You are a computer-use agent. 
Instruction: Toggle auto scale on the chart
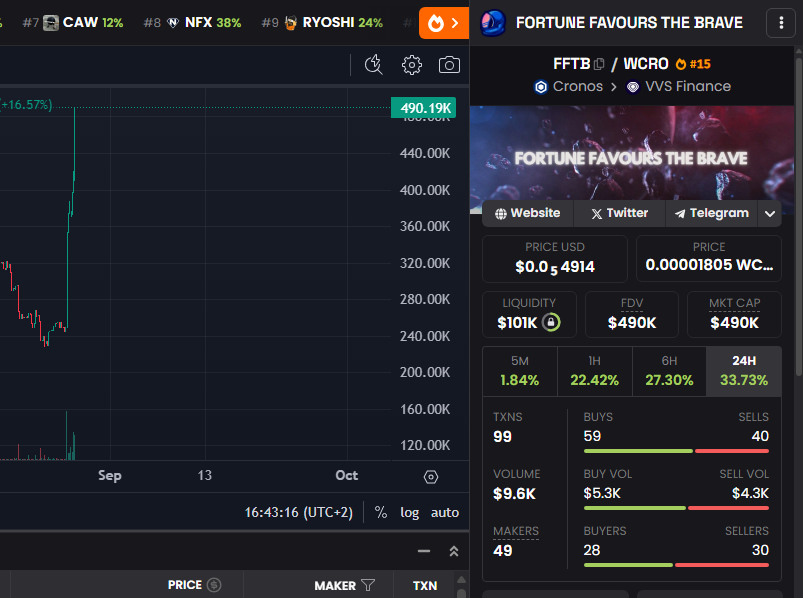pyautogui.click(x=445, y=512)
